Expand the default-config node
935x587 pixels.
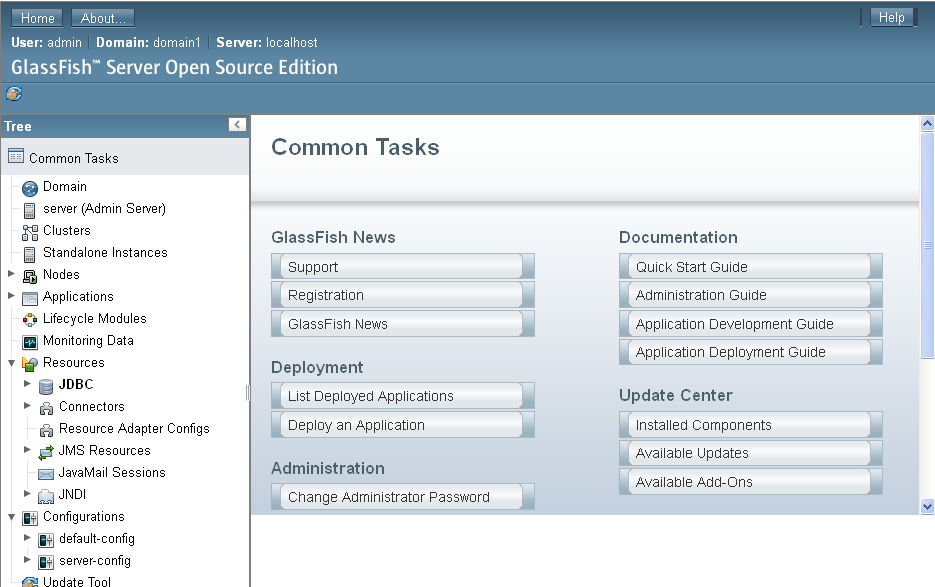click(27, 537)
